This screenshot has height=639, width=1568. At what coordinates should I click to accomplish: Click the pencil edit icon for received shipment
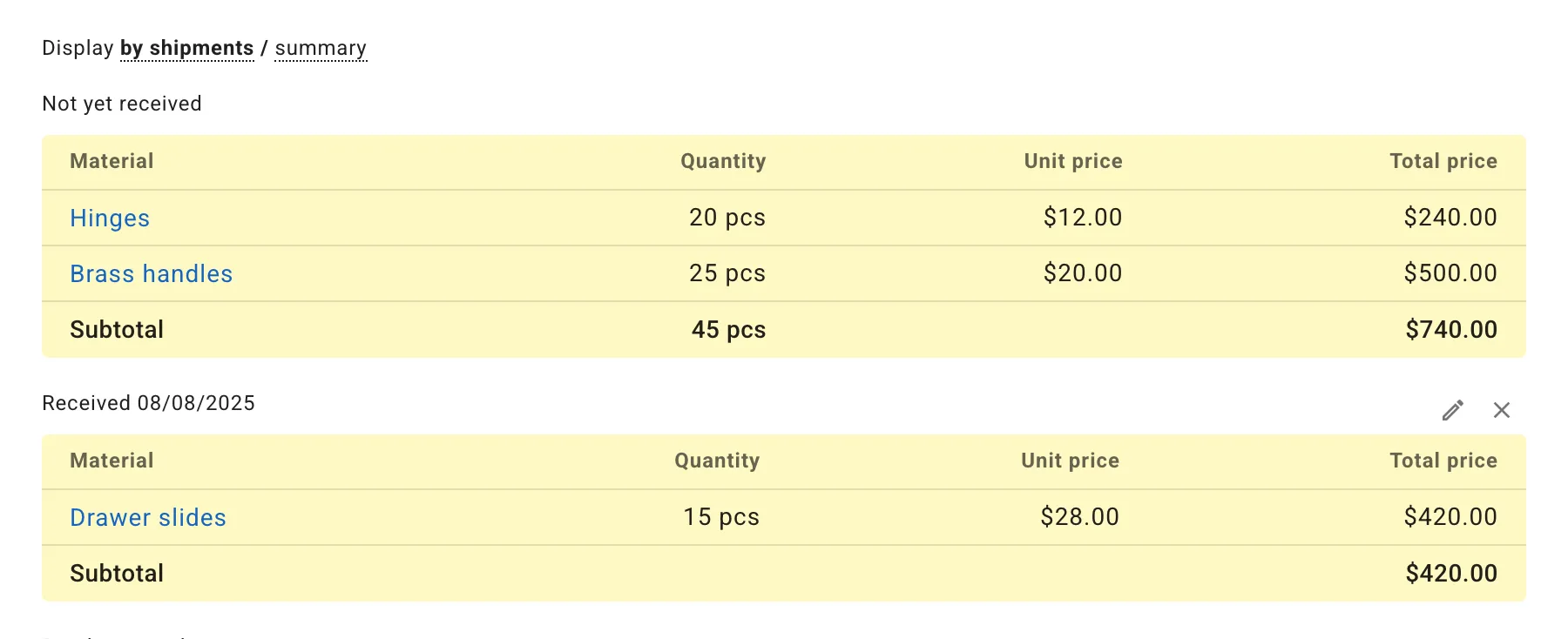point(1451,409)
